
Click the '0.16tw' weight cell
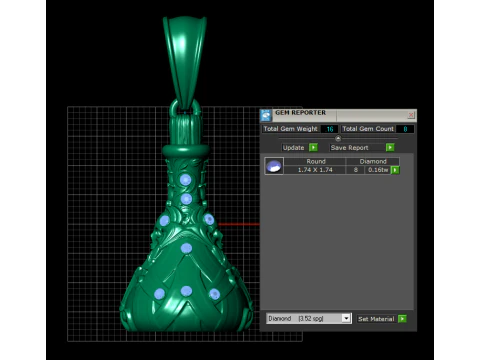(378, 170)
